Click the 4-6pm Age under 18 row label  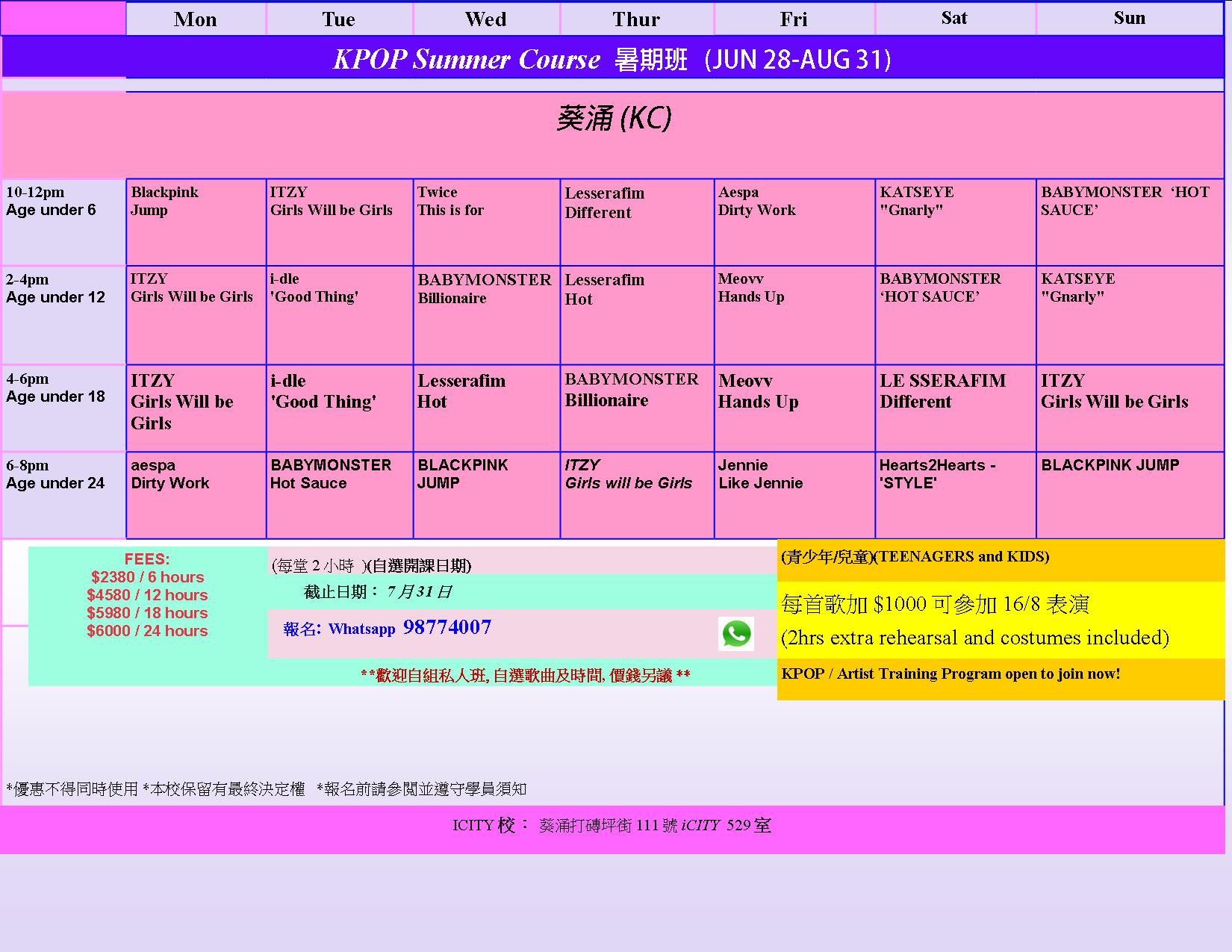tap(63, 408)
